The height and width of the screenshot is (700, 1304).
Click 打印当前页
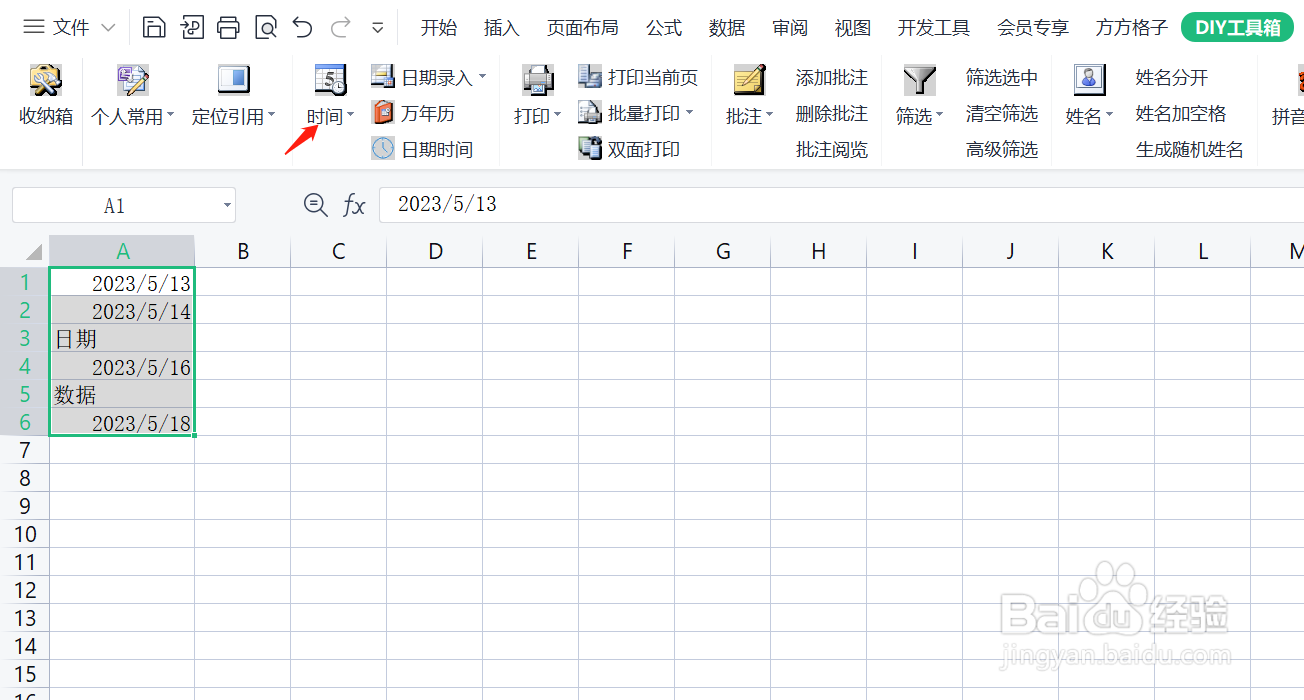point(638,77)
